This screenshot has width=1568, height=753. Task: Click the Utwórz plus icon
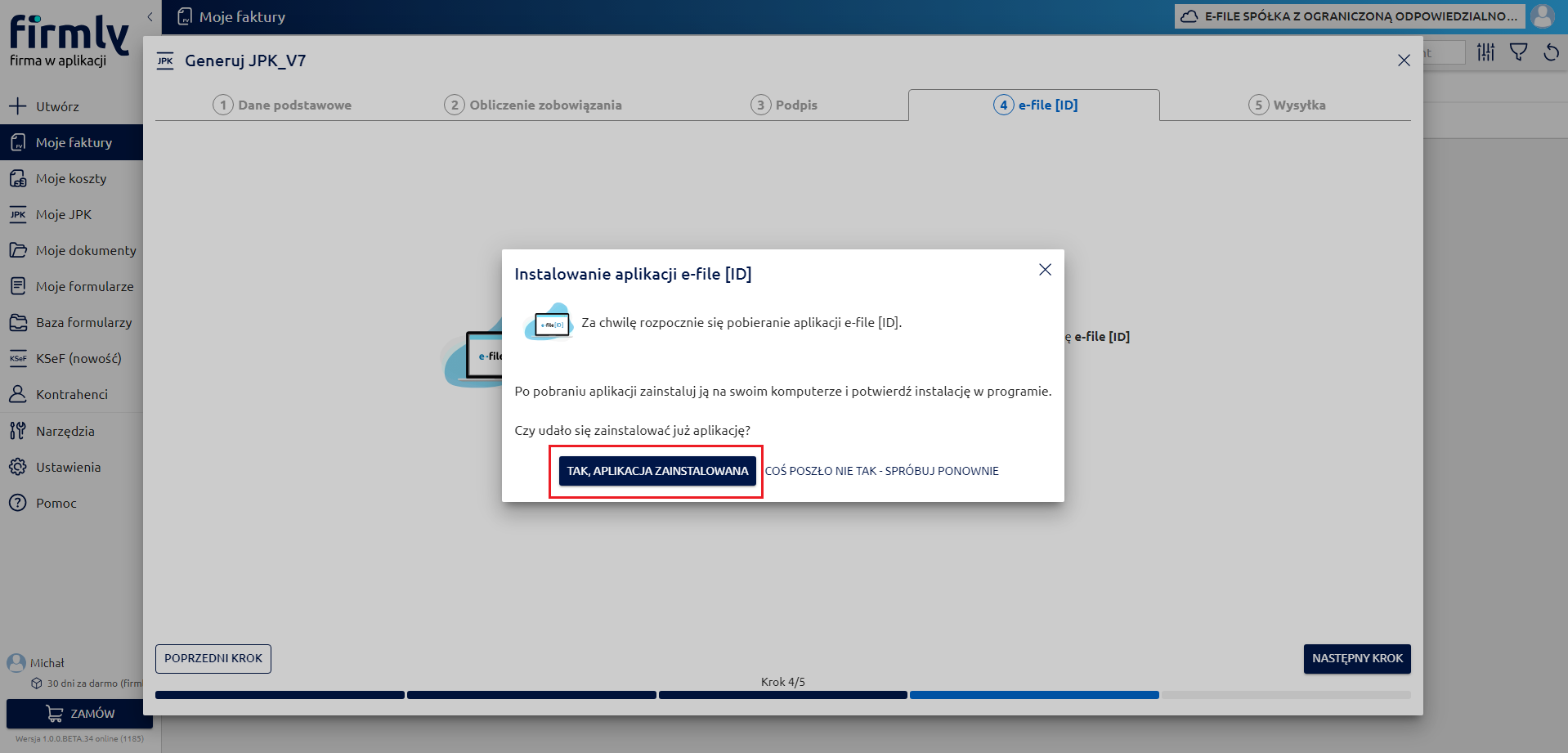coord(17,106)
